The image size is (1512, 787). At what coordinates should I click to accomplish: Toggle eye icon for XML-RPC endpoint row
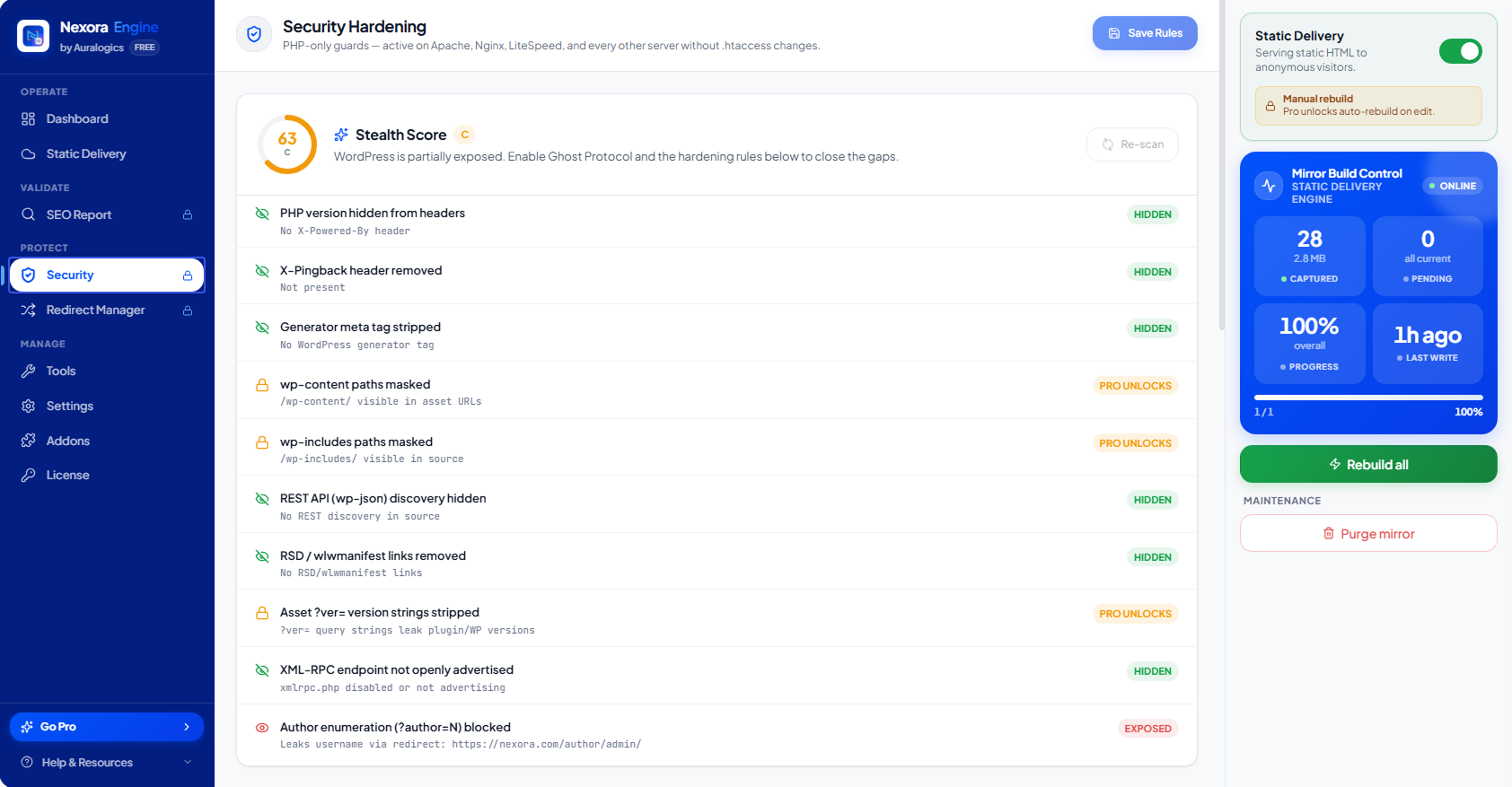coord(262,670)
